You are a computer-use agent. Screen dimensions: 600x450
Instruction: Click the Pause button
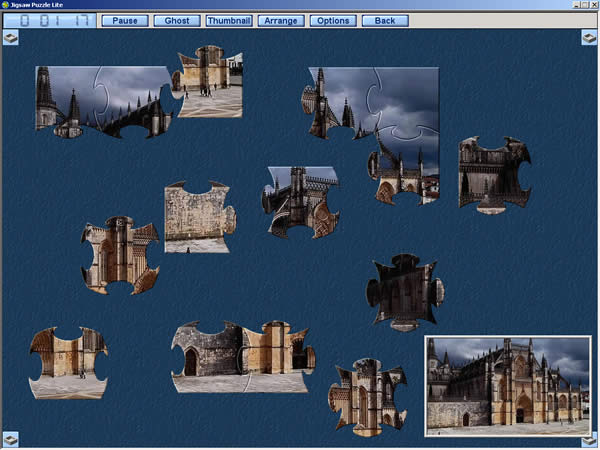coord(125,21)
